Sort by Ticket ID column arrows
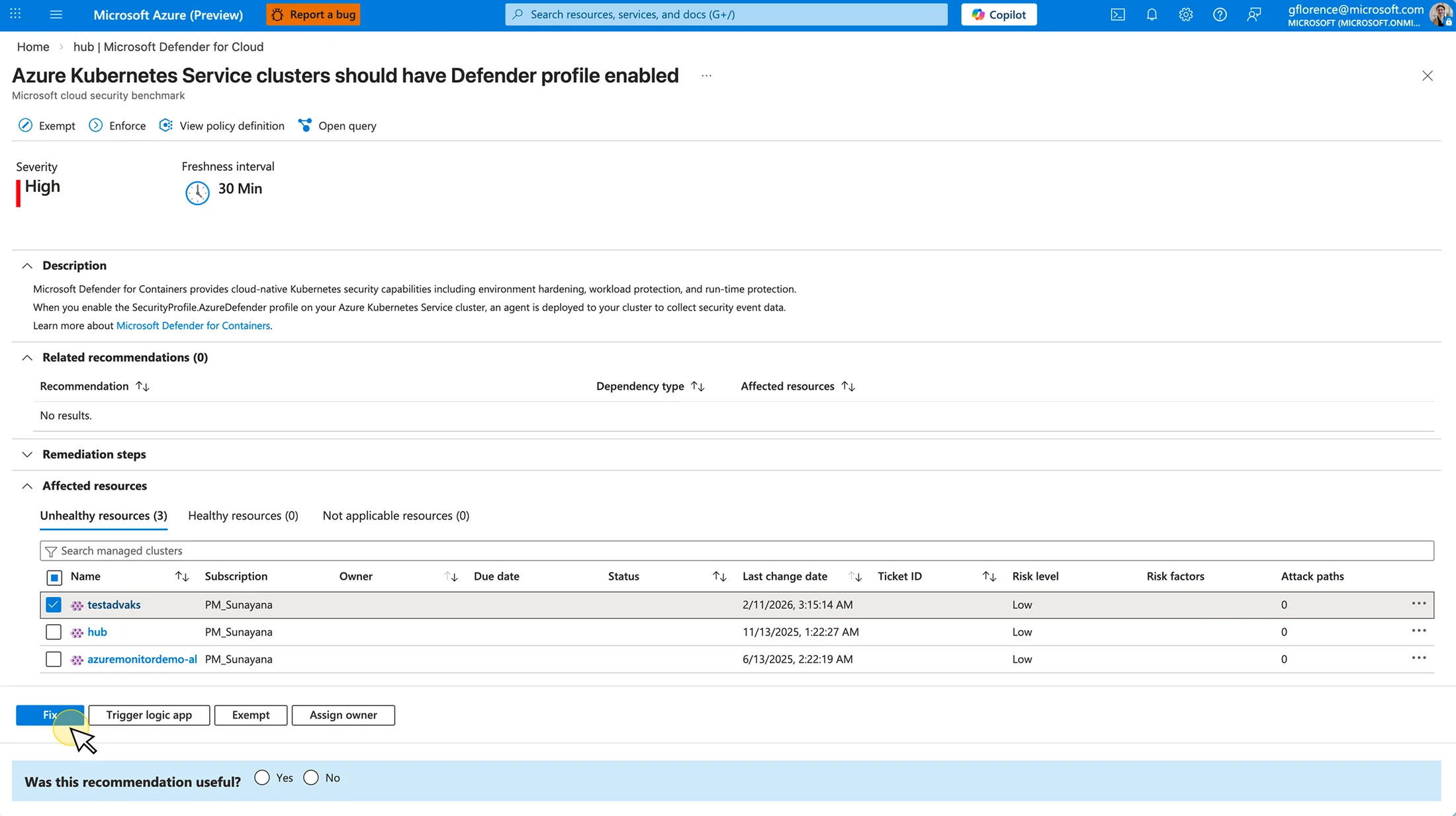This screenshot has width=1456, height=816. 989,576
